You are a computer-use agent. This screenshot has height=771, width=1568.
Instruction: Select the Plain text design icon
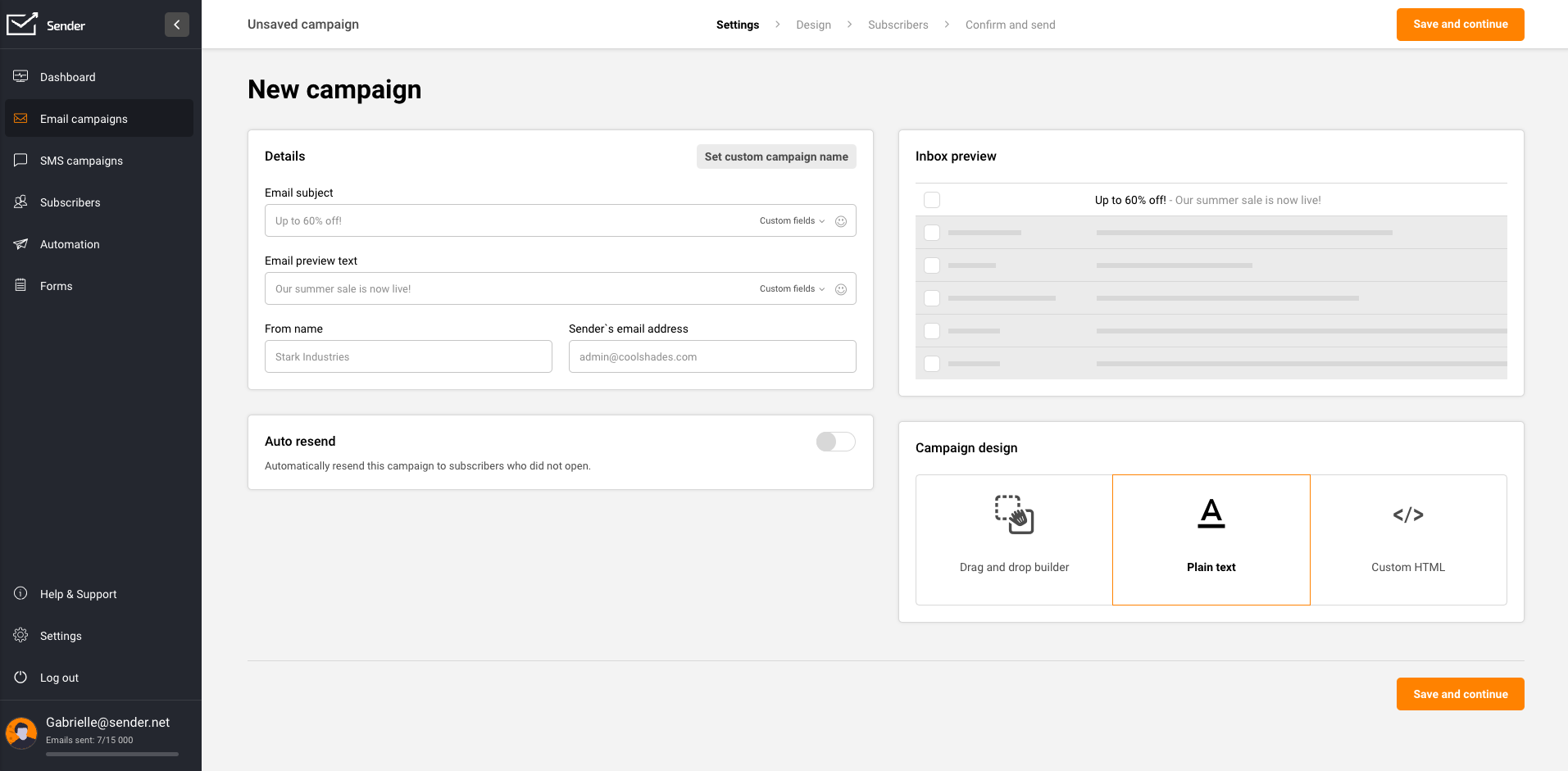pyautogui.click(x=1211, y=514)
